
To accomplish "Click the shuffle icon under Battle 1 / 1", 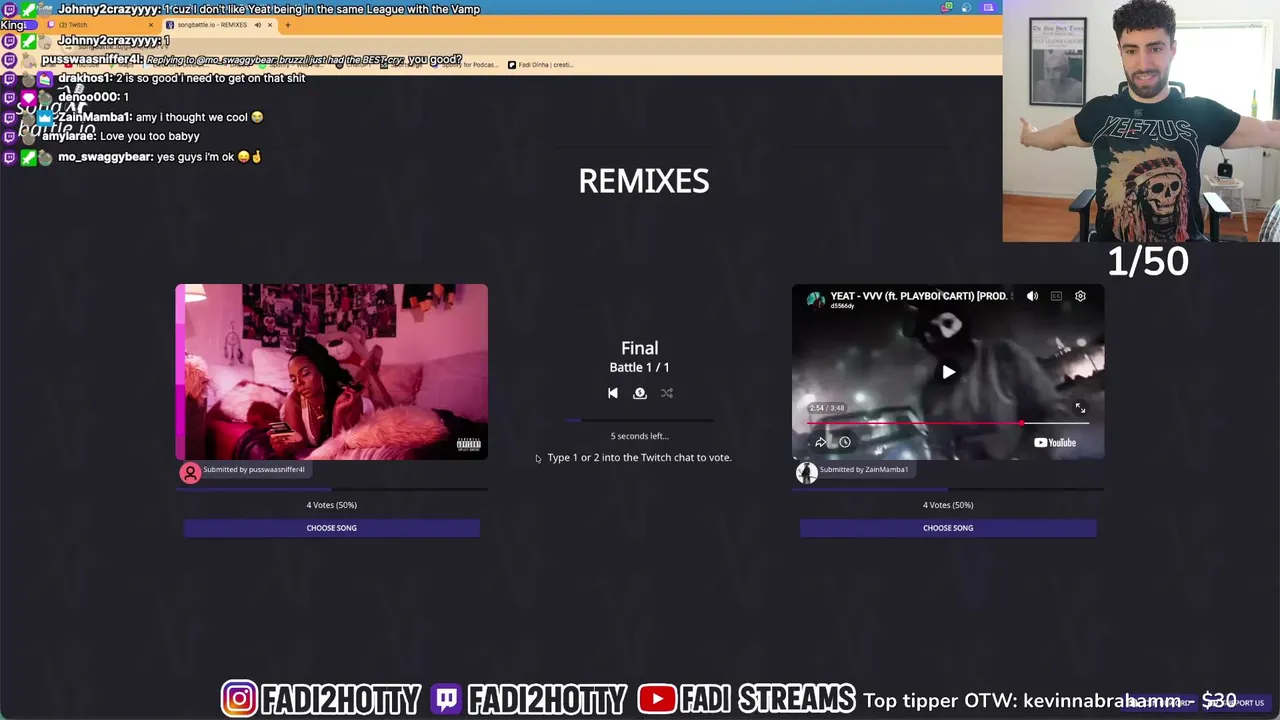I will [667, 393].
